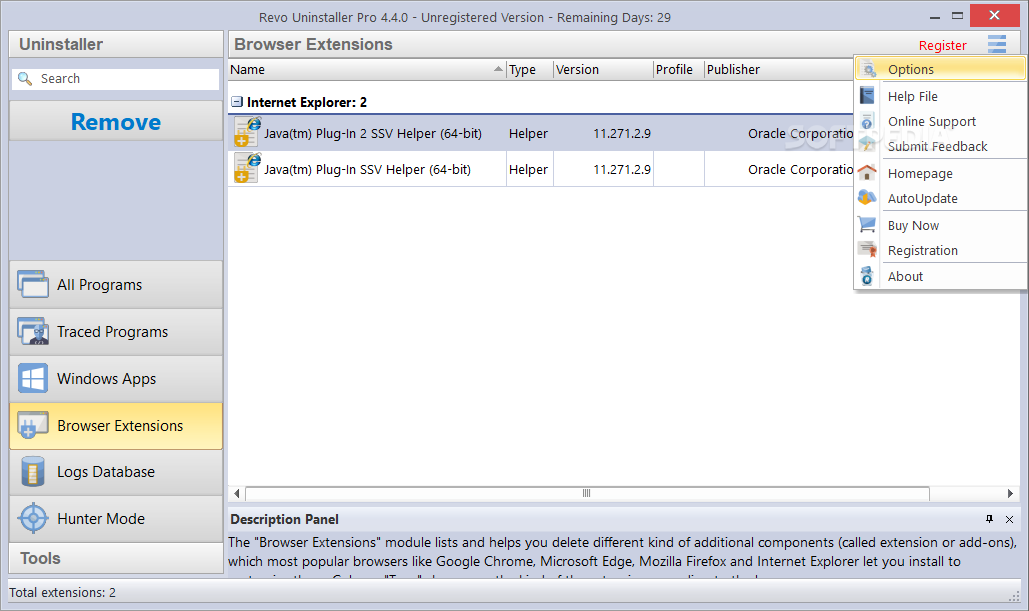The width and height of the screenshot is (1029, 611).
Task: Click the hamburger menu icon near Register
Action: point(997,44)
